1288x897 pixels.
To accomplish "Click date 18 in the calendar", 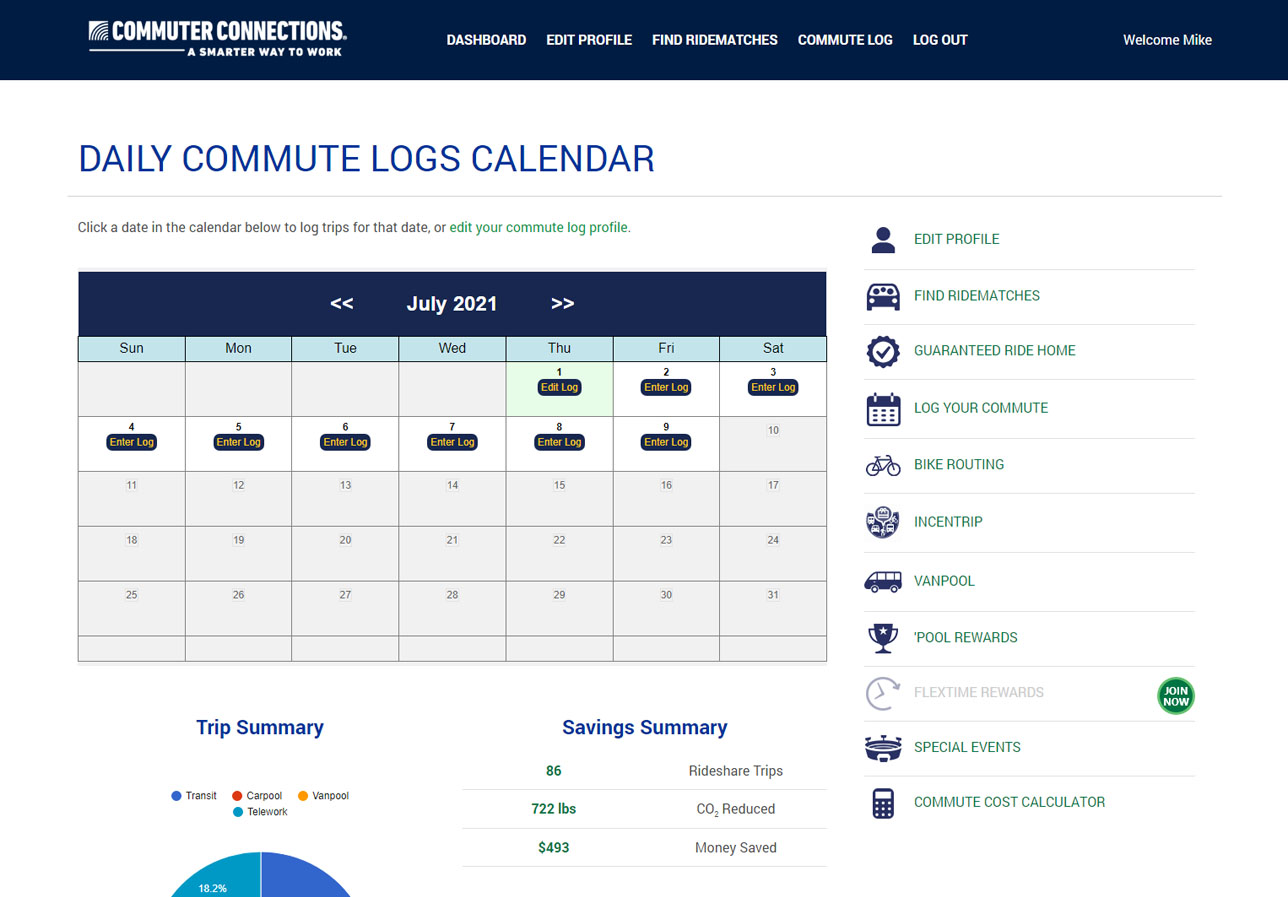I will [x=131, y=540].
